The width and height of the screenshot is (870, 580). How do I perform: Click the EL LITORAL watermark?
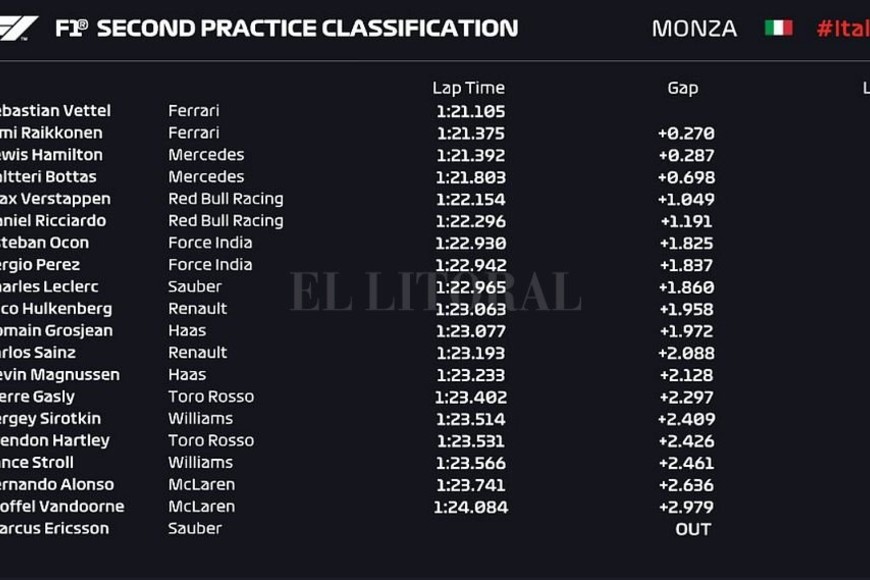(x=435, y=291)
